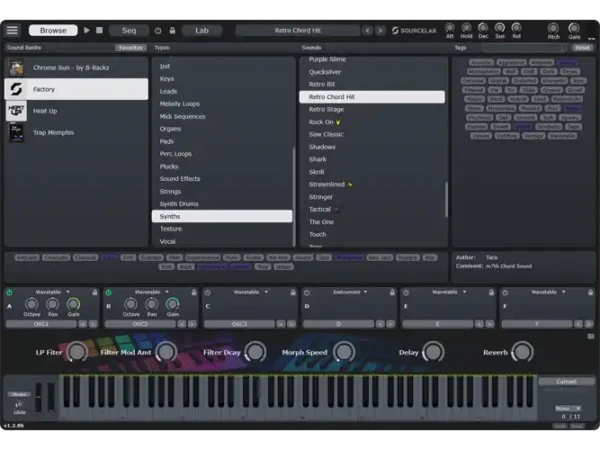Click the tag search field
This screenshot has width=600, height=450.
524,48
